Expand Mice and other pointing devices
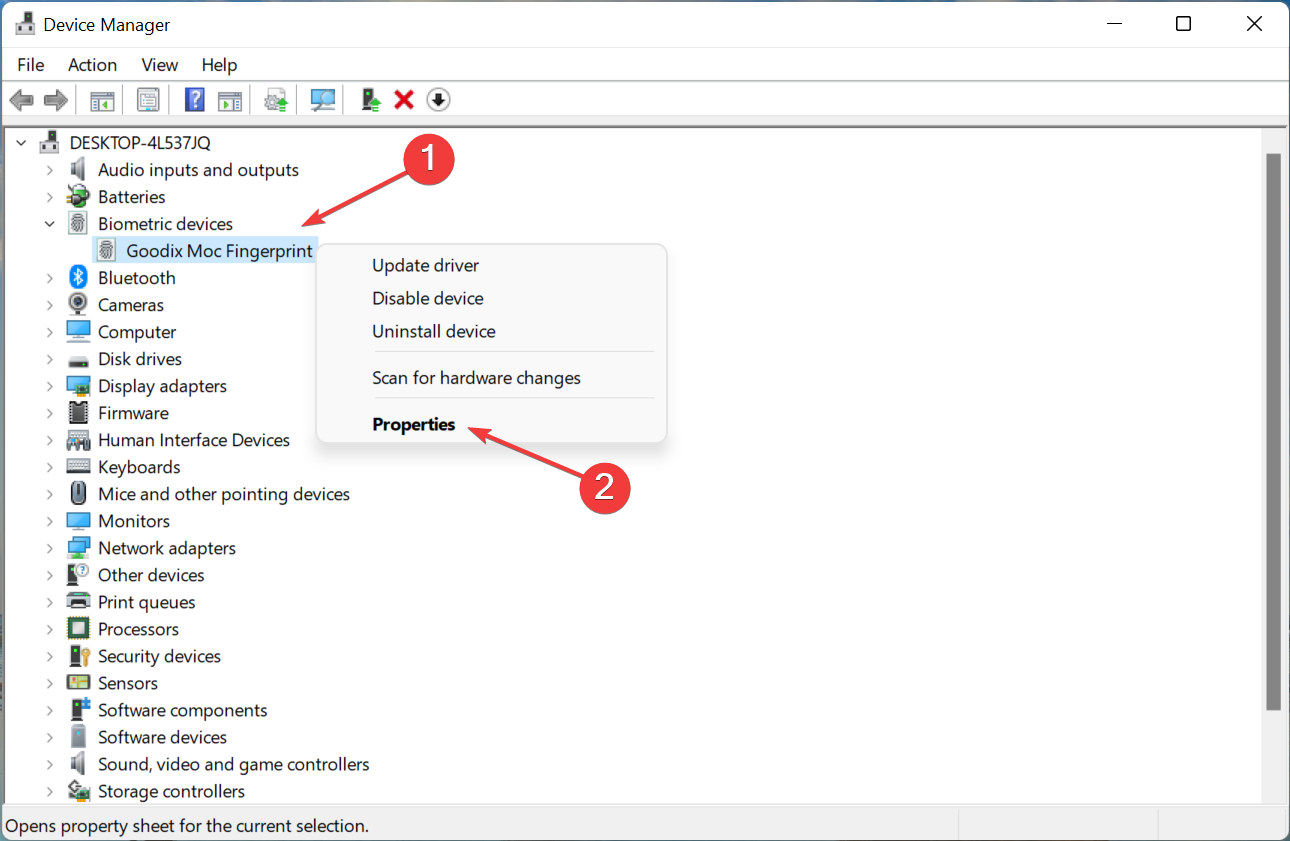 (49, 494)
